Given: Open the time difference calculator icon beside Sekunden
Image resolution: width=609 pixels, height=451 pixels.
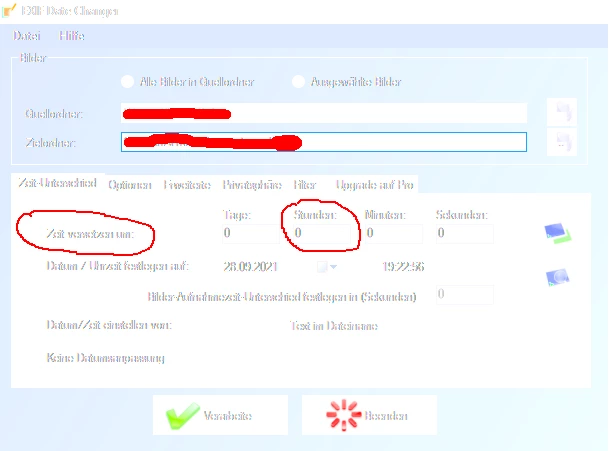Looking at the screenshot, I should pyautogui.click(x=557, y=233).
